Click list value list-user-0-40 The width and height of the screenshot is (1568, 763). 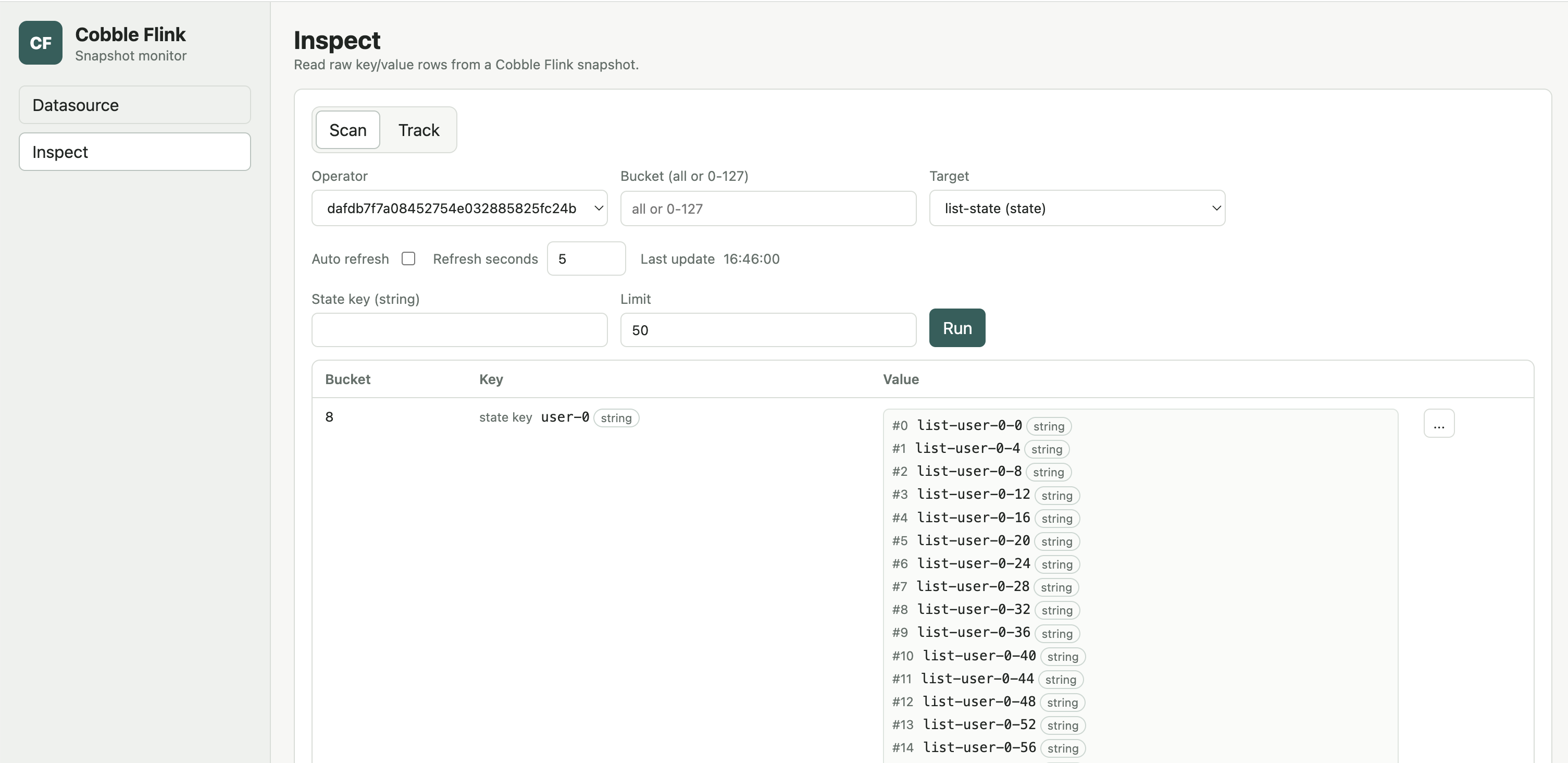(979, 657)
